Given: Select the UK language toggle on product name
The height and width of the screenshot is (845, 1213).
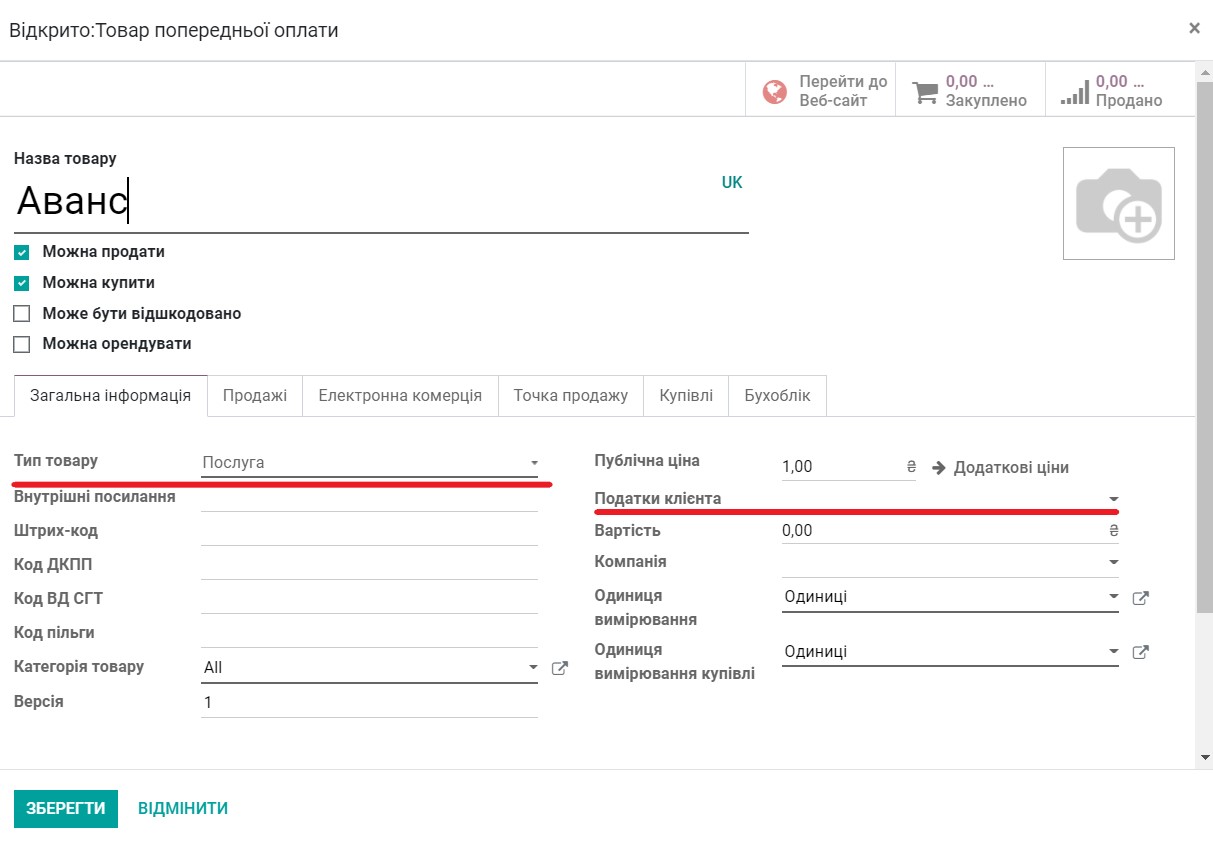Looking at the screenshot, I should 732,182.
